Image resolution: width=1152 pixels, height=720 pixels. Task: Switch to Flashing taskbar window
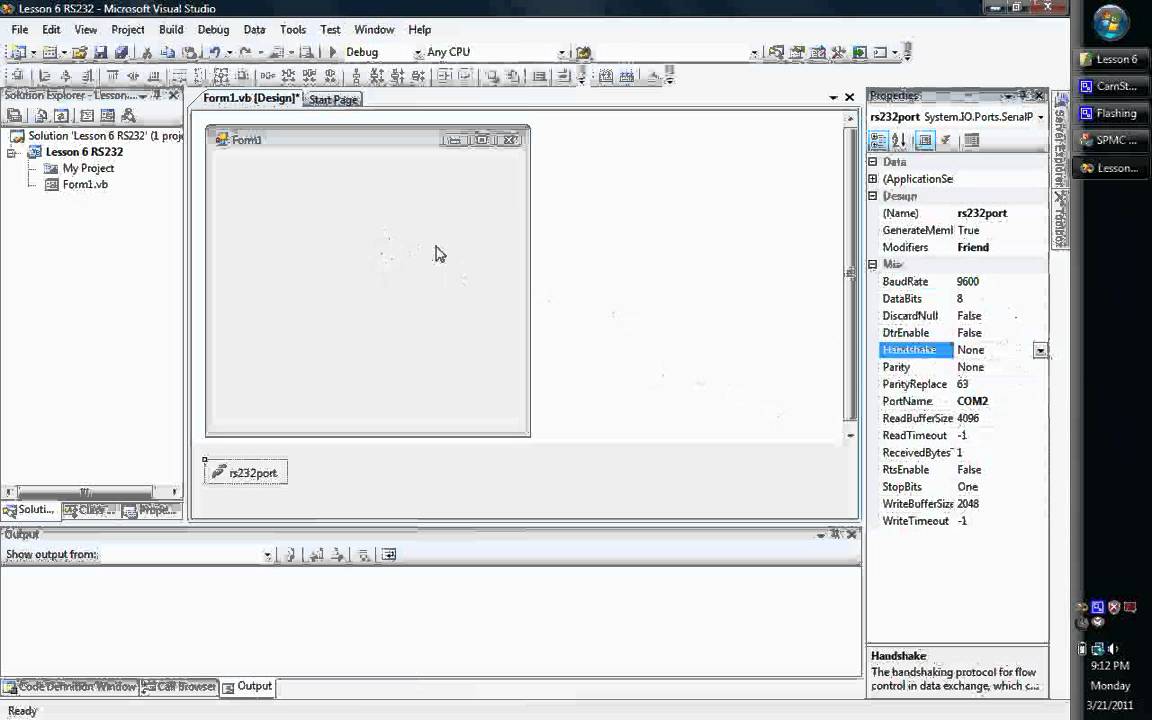click(1109, 113)
